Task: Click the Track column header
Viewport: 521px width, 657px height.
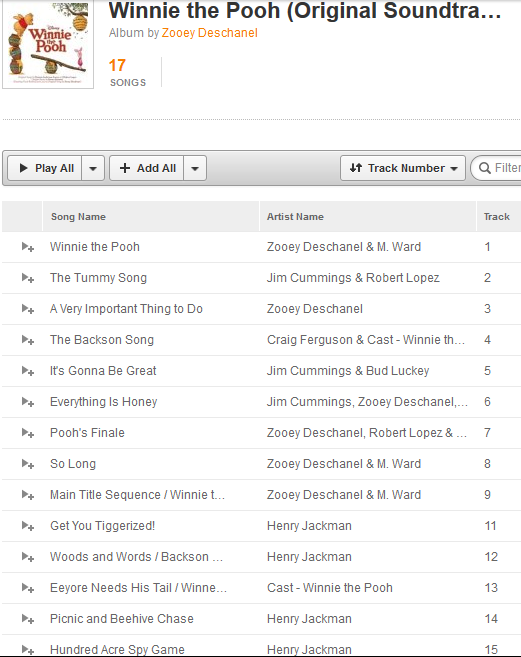Action: [499, 217]
